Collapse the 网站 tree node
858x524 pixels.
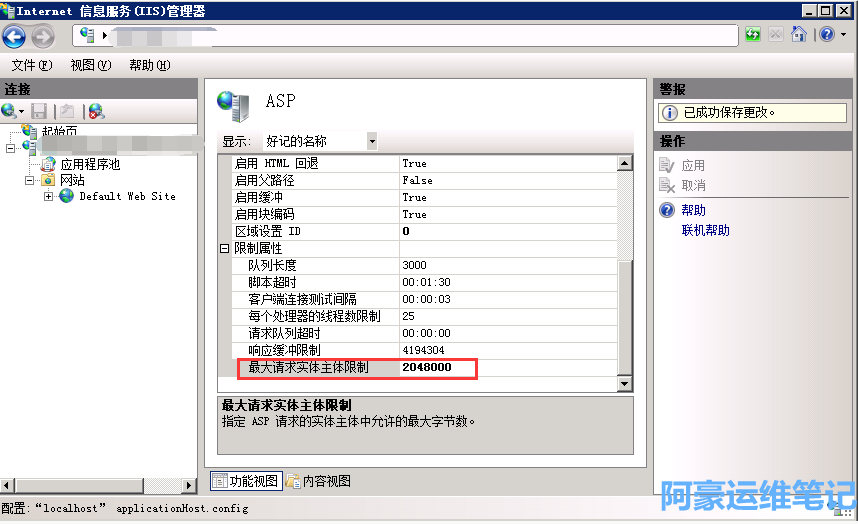(x=30, y=181)
